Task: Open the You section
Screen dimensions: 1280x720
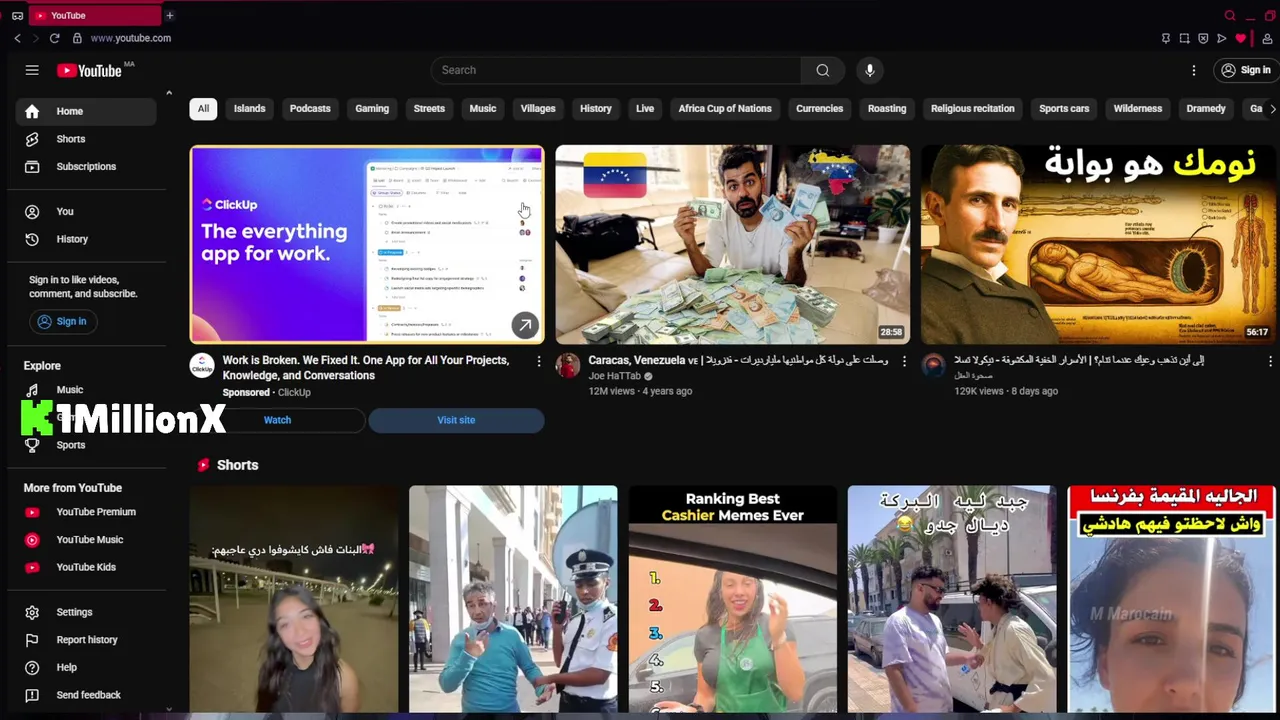Action: coord(86,211)
